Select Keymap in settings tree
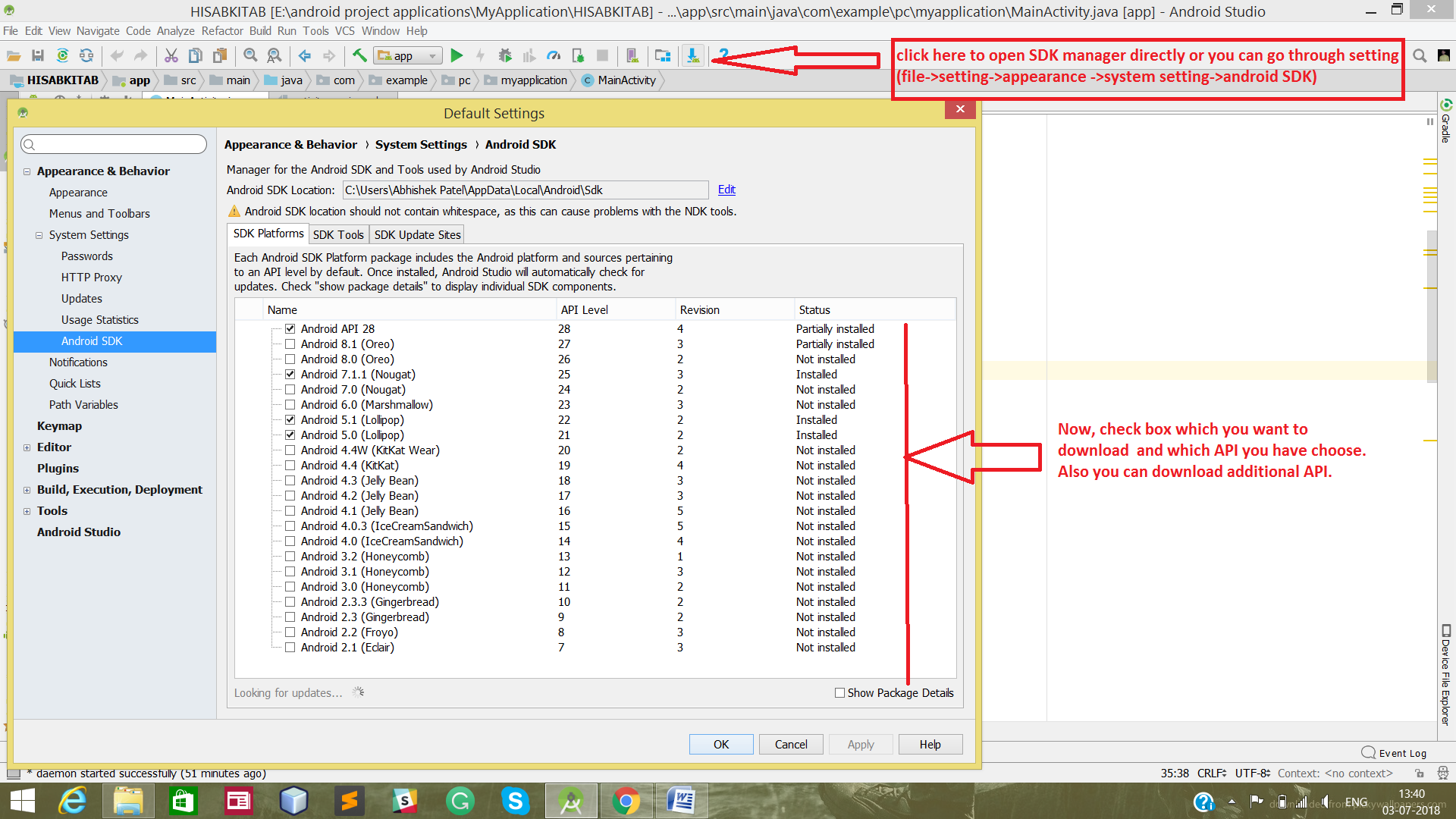This screenshot has width=1456, height=819. coord(59,426)
